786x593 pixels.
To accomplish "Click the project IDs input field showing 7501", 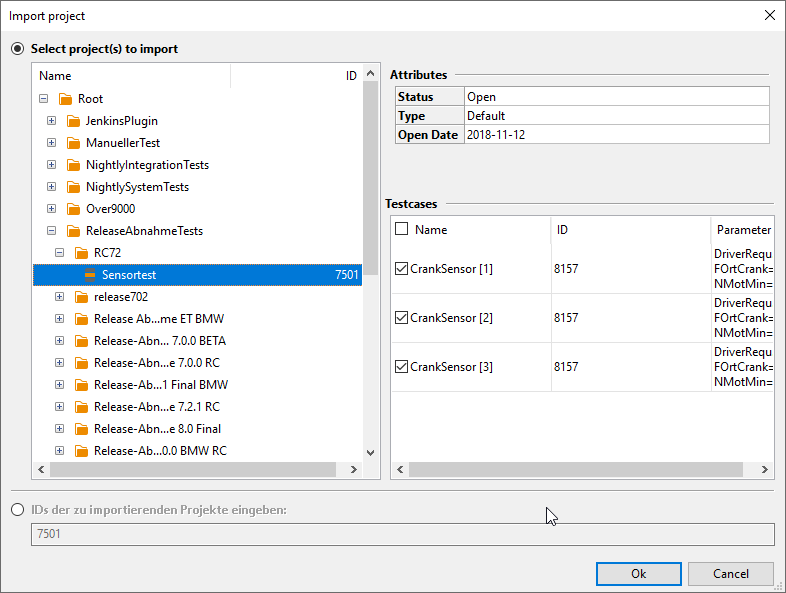I will 403,534.
